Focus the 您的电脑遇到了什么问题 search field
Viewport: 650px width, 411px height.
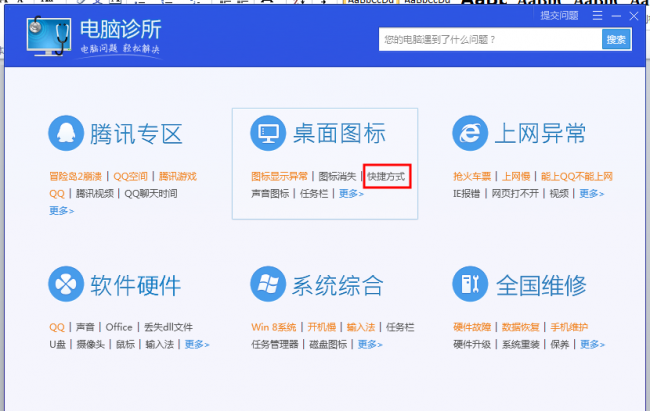[x=490, y=39]
